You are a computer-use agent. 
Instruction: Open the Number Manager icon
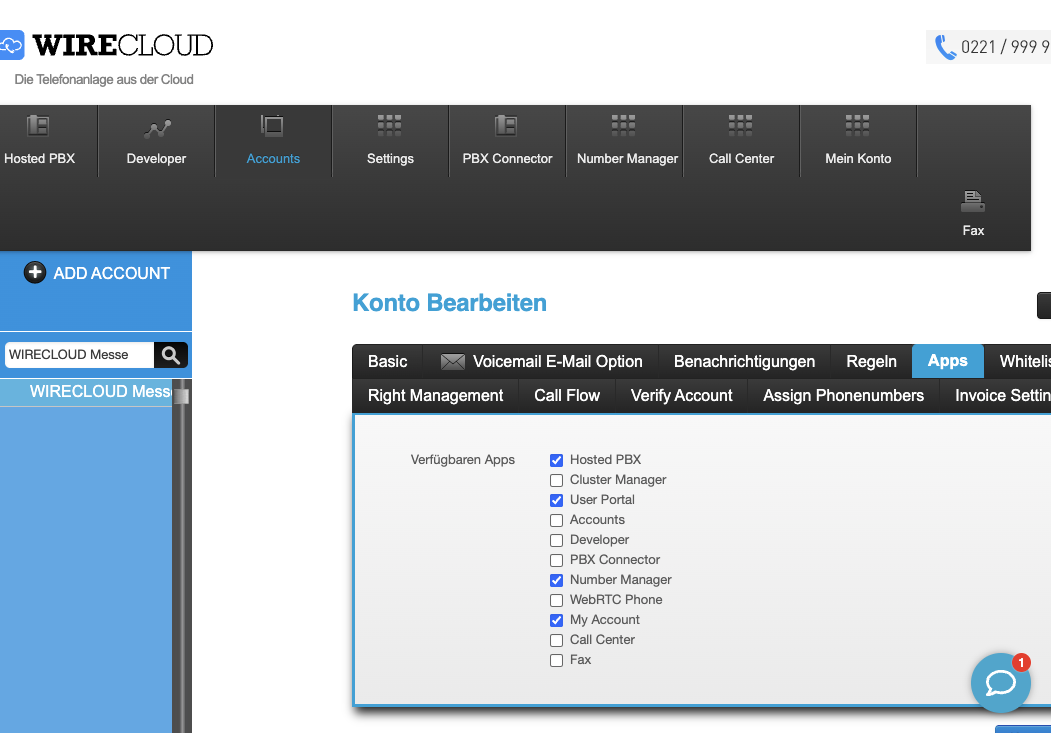pos(623,125)
